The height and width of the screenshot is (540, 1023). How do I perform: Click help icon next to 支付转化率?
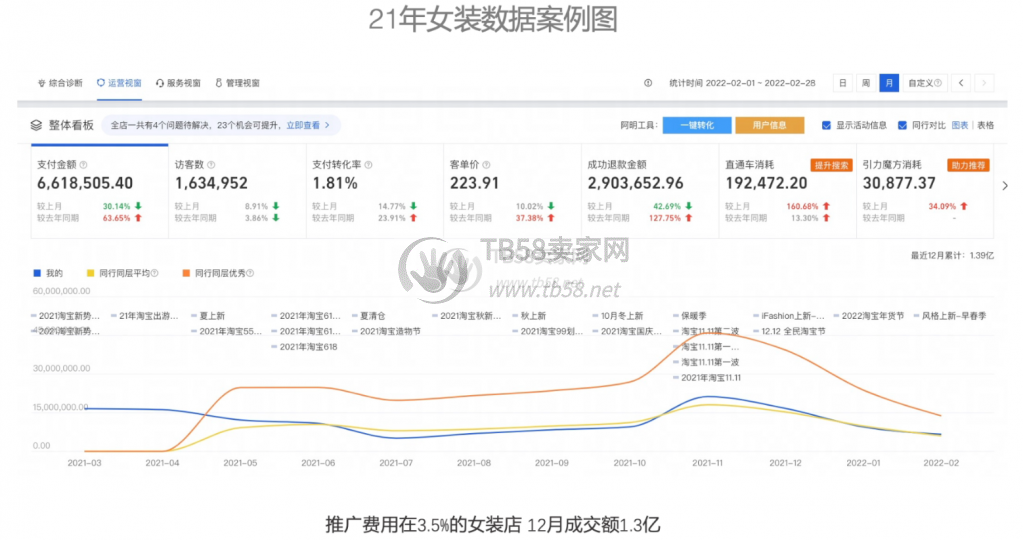(x=369, y=165)
